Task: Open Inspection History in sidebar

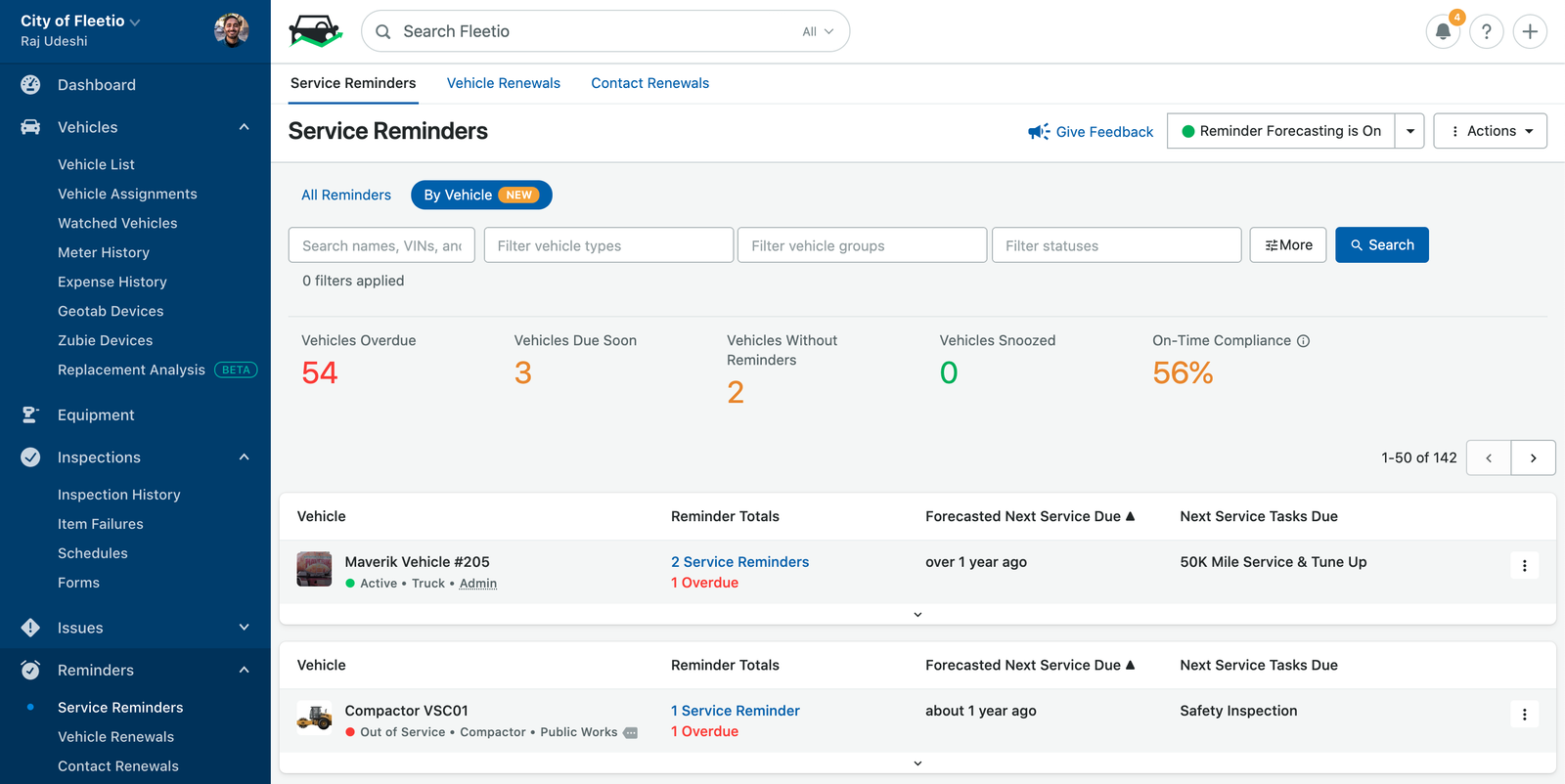Action: pyautogui.click(x=119, y=495)
